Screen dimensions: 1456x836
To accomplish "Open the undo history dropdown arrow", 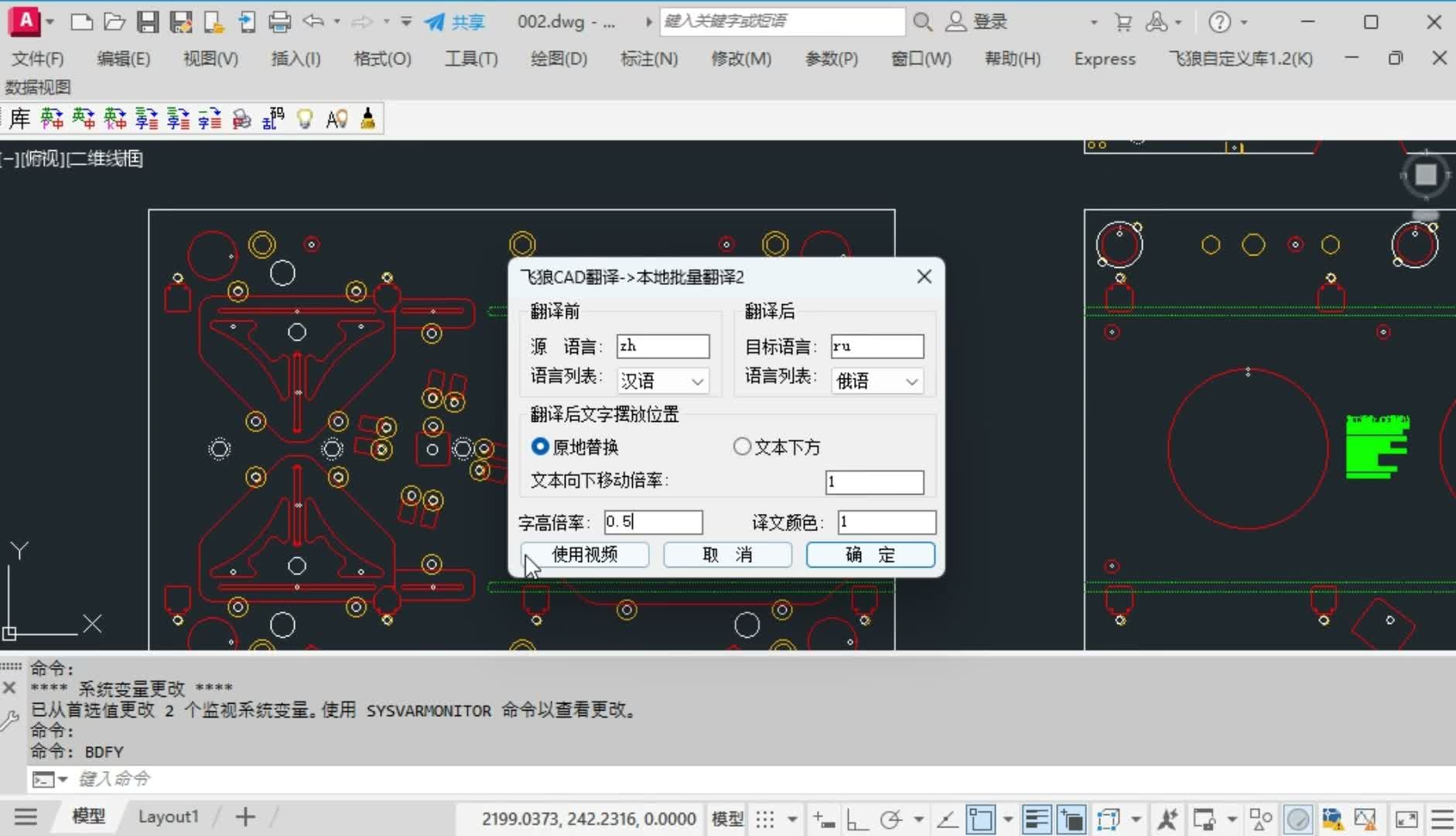I will click(x=337, y=22).
